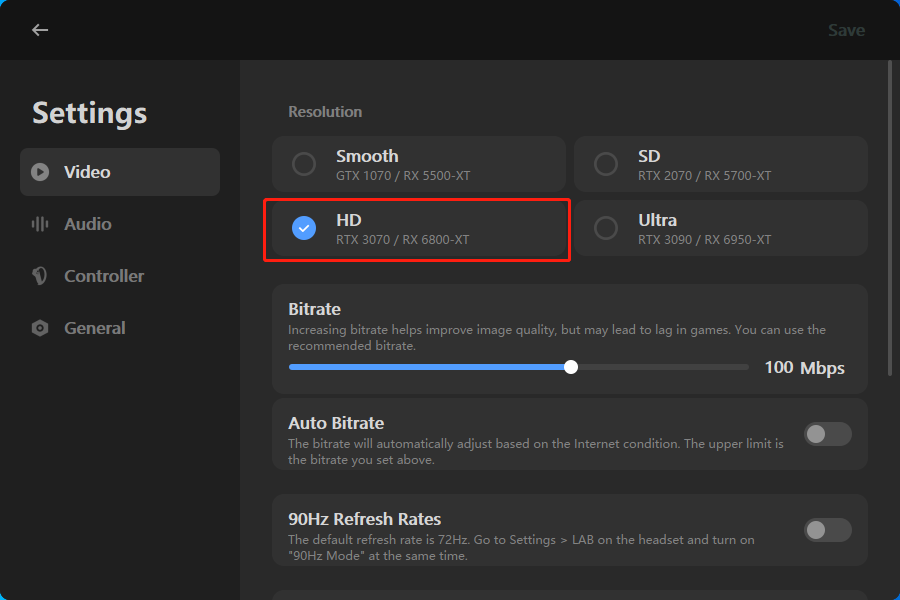Select the Video settings tab
900x600 pixels.
(120, 172)
